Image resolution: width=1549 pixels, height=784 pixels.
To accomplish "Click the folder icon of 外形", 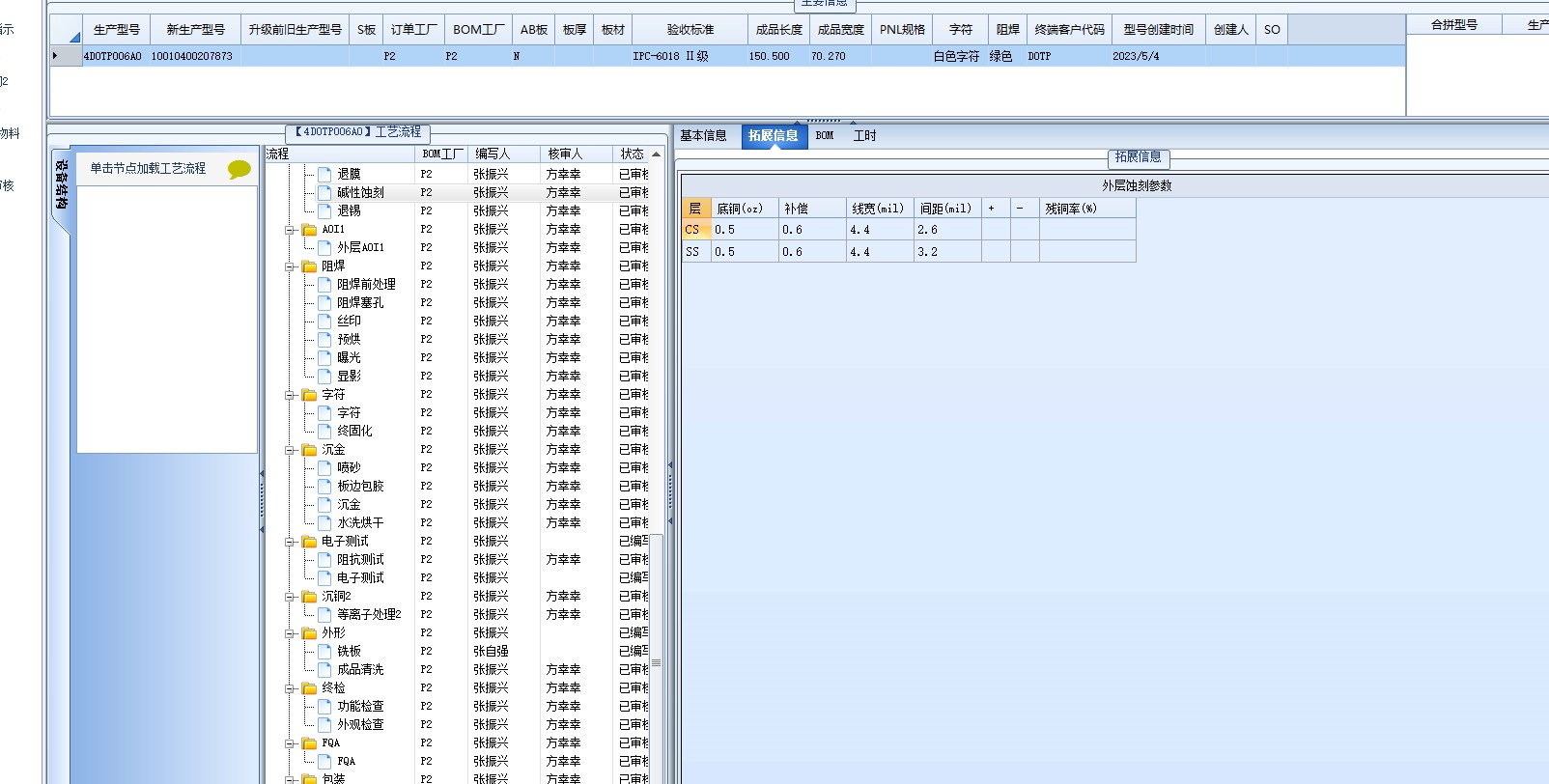I will [x=309, y=632].
